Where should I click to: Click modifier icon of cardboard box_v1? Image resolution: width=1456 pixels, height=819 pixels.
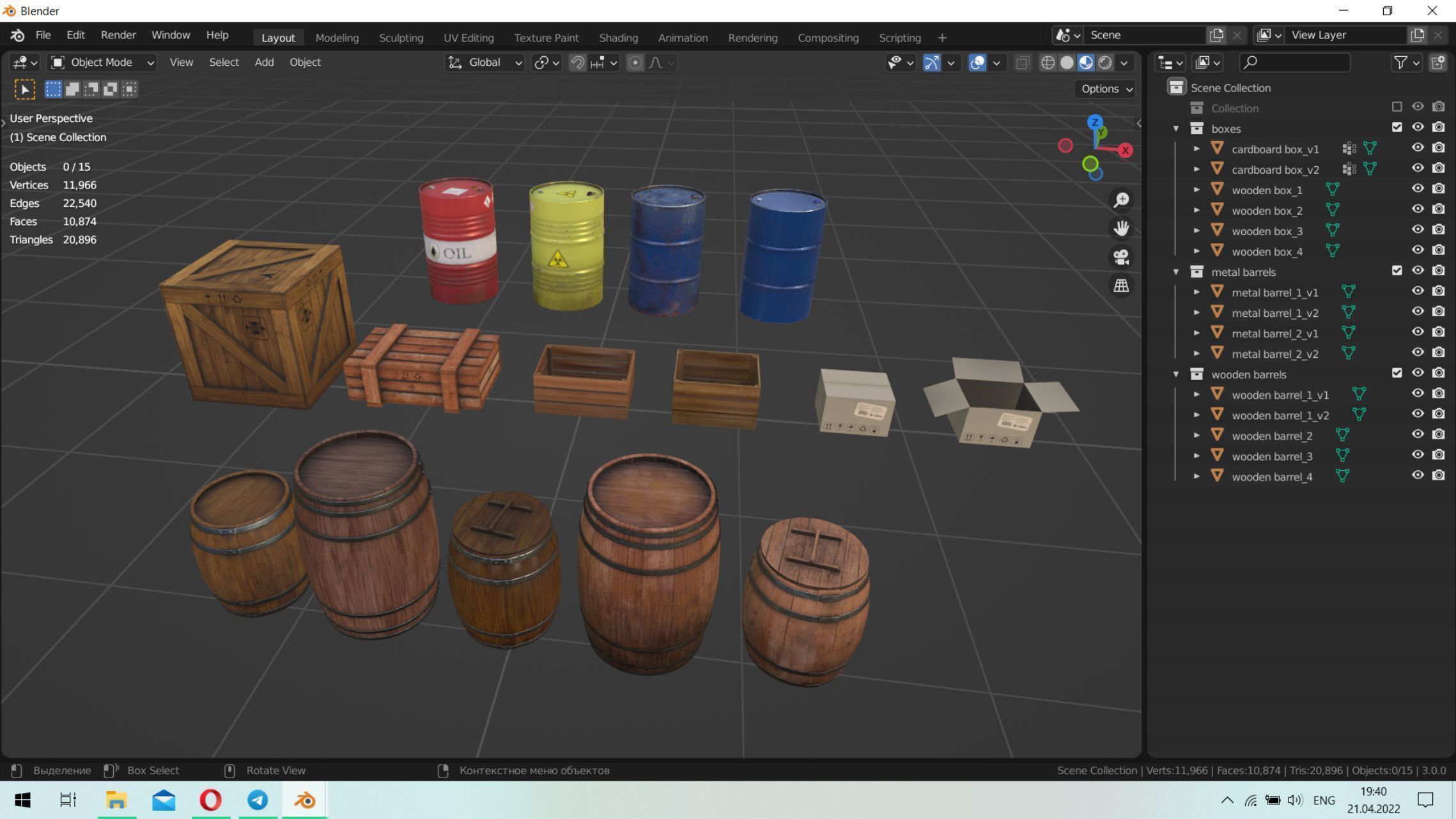(1349, 149)
